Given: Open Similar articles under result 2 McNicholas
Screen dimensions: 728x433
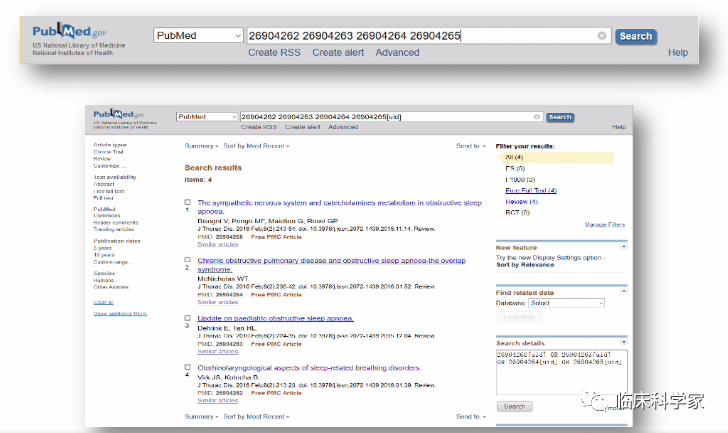Looking at the screenshot, I should pyautogui.click(x=218, y=302).
